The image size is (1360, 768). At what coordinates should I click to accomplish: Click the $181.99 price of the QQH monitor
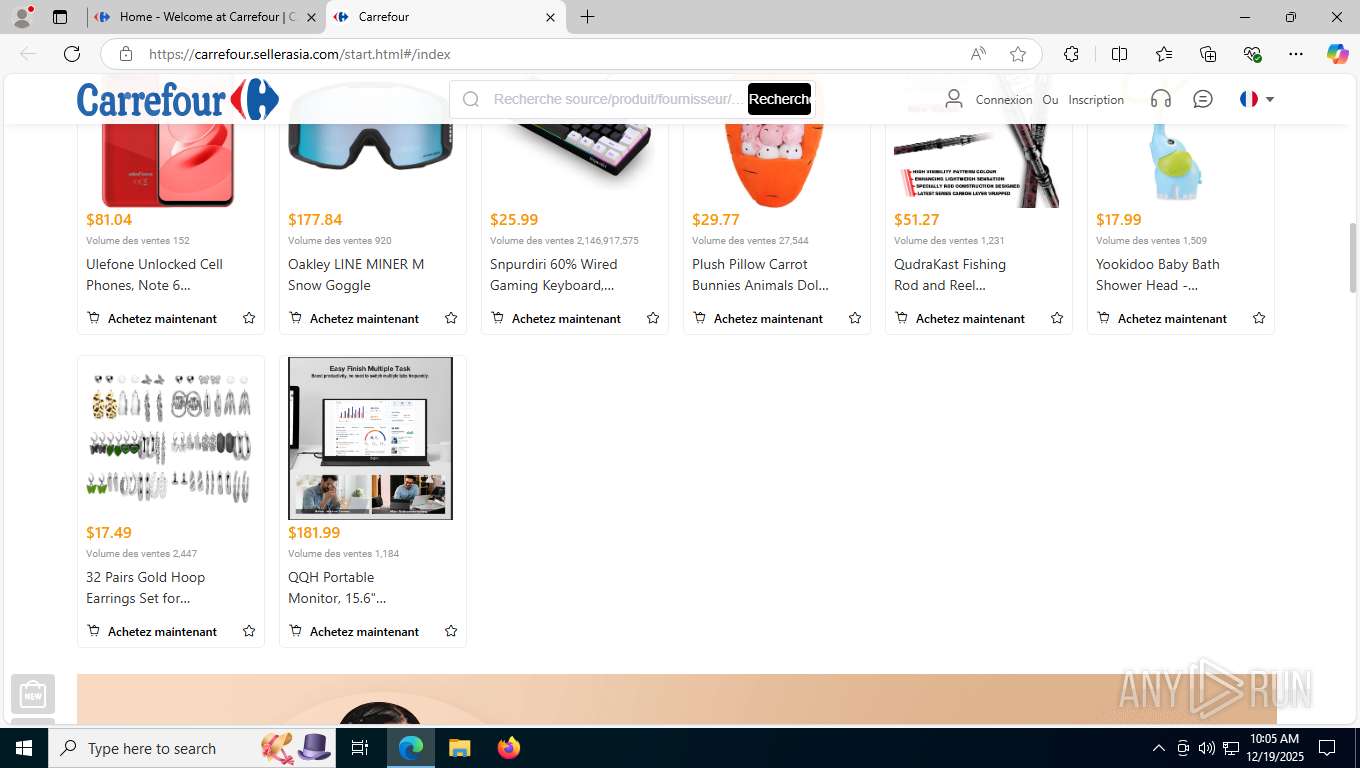314,533
